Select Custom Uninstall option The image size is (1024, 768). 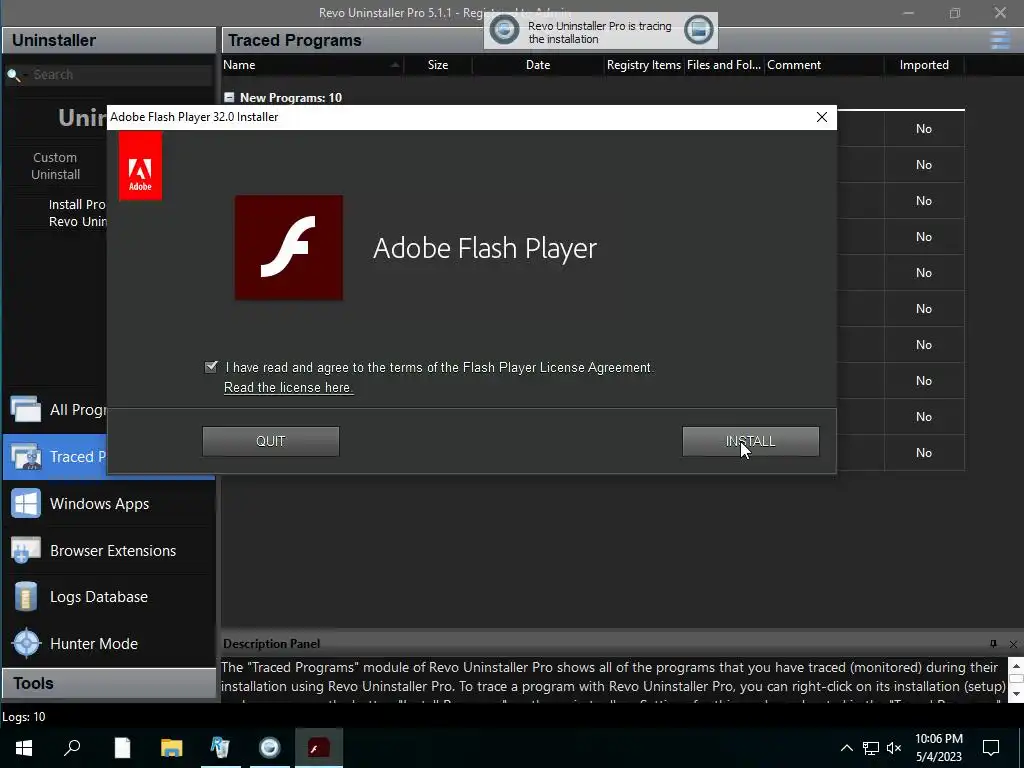pyautogui.click(x=56, y=166)
